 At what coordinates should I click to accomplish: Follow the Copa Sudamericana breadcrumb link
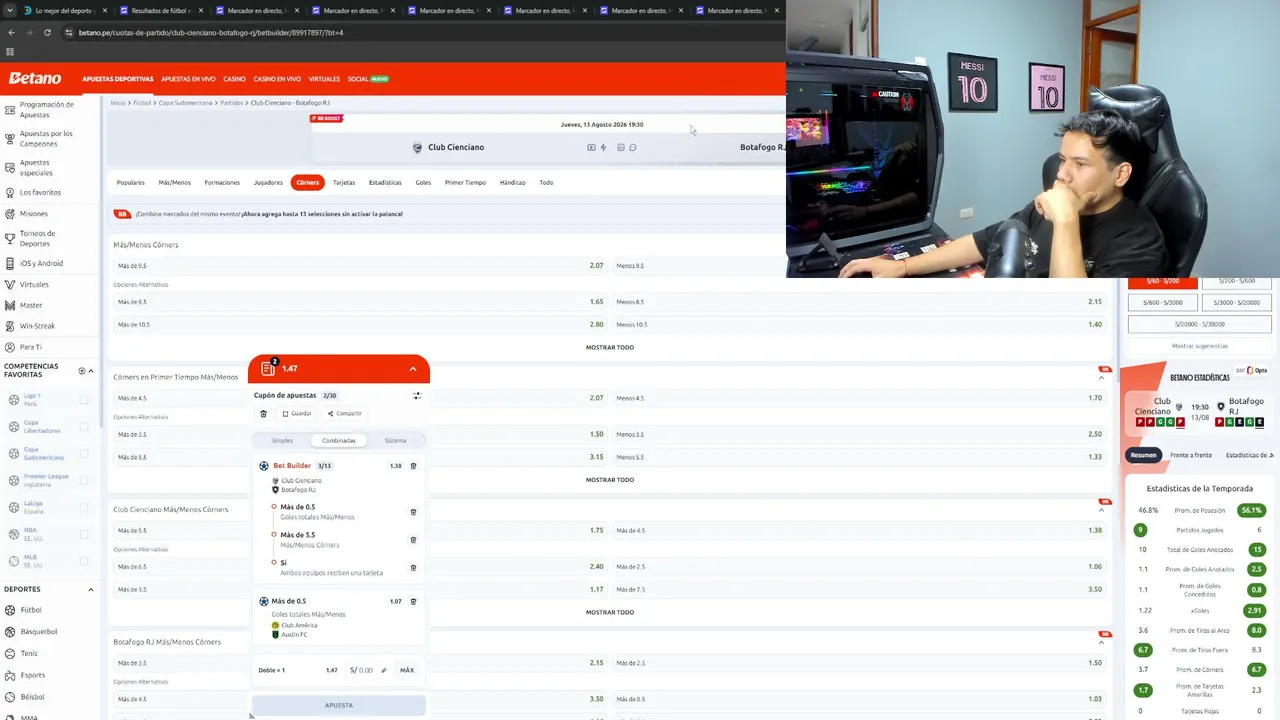coord(186,103)
